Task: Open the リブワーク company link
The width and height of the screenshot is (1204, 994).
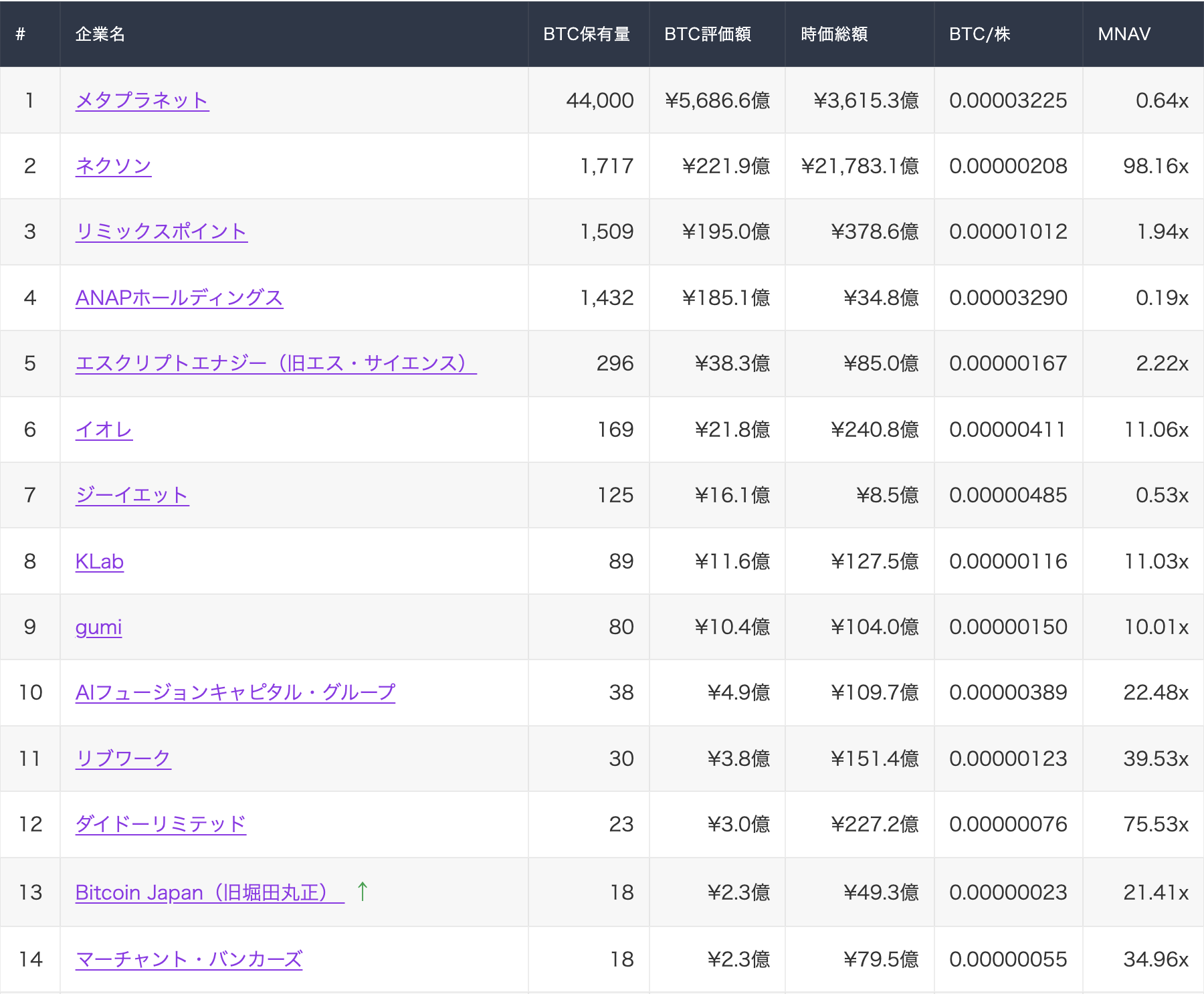Action: (123, 759)
